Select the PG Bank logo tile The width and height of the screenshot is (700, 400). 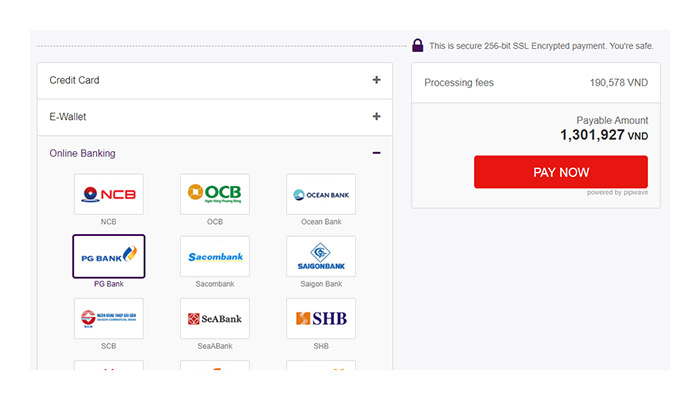coord(109,256)
